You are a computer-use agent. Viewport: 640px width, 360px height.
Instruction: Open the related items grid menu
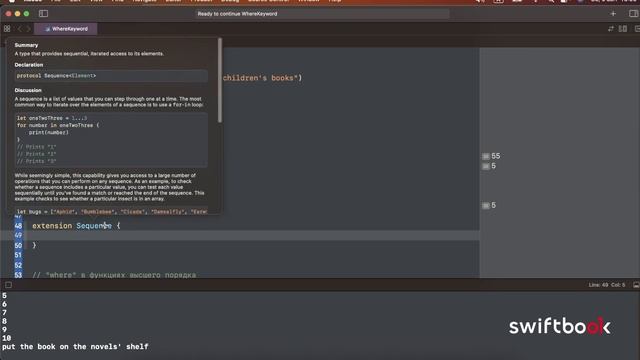point(7,29)
